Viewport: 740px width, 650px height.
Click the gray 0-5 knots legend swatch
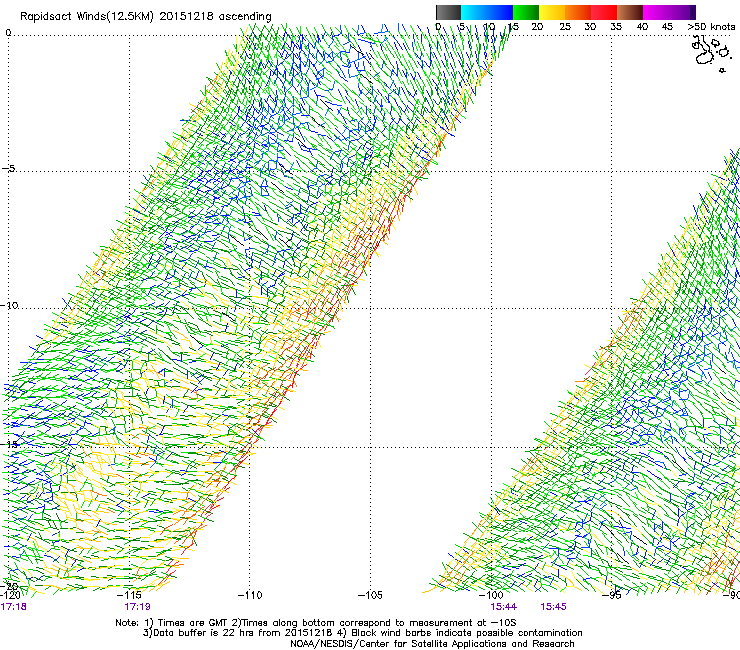coord(448,12)
